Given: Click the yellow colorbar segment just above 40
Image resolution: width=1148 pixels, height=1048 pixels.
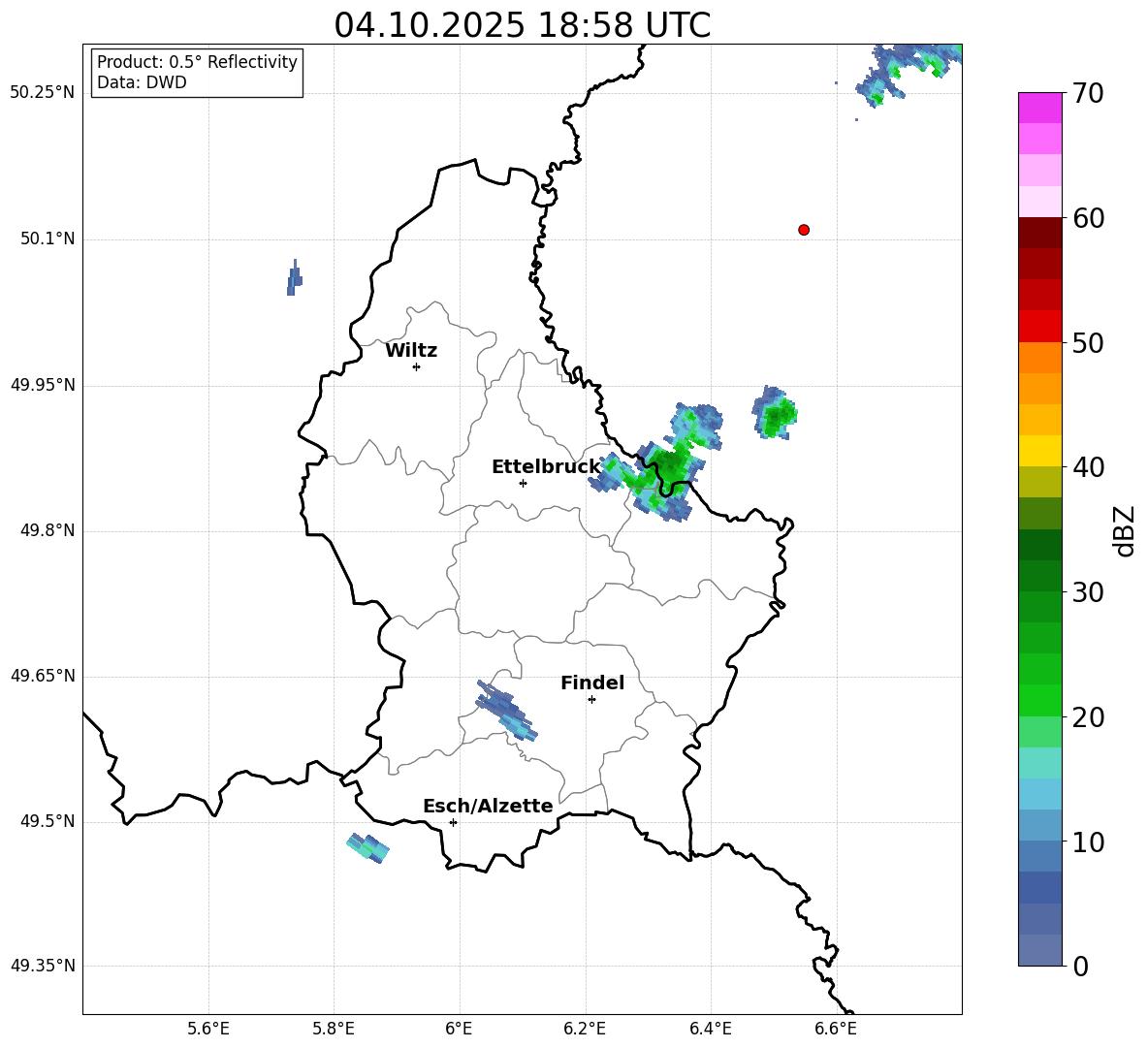Looking at the screenshot, I should [x=1039, y=452].
